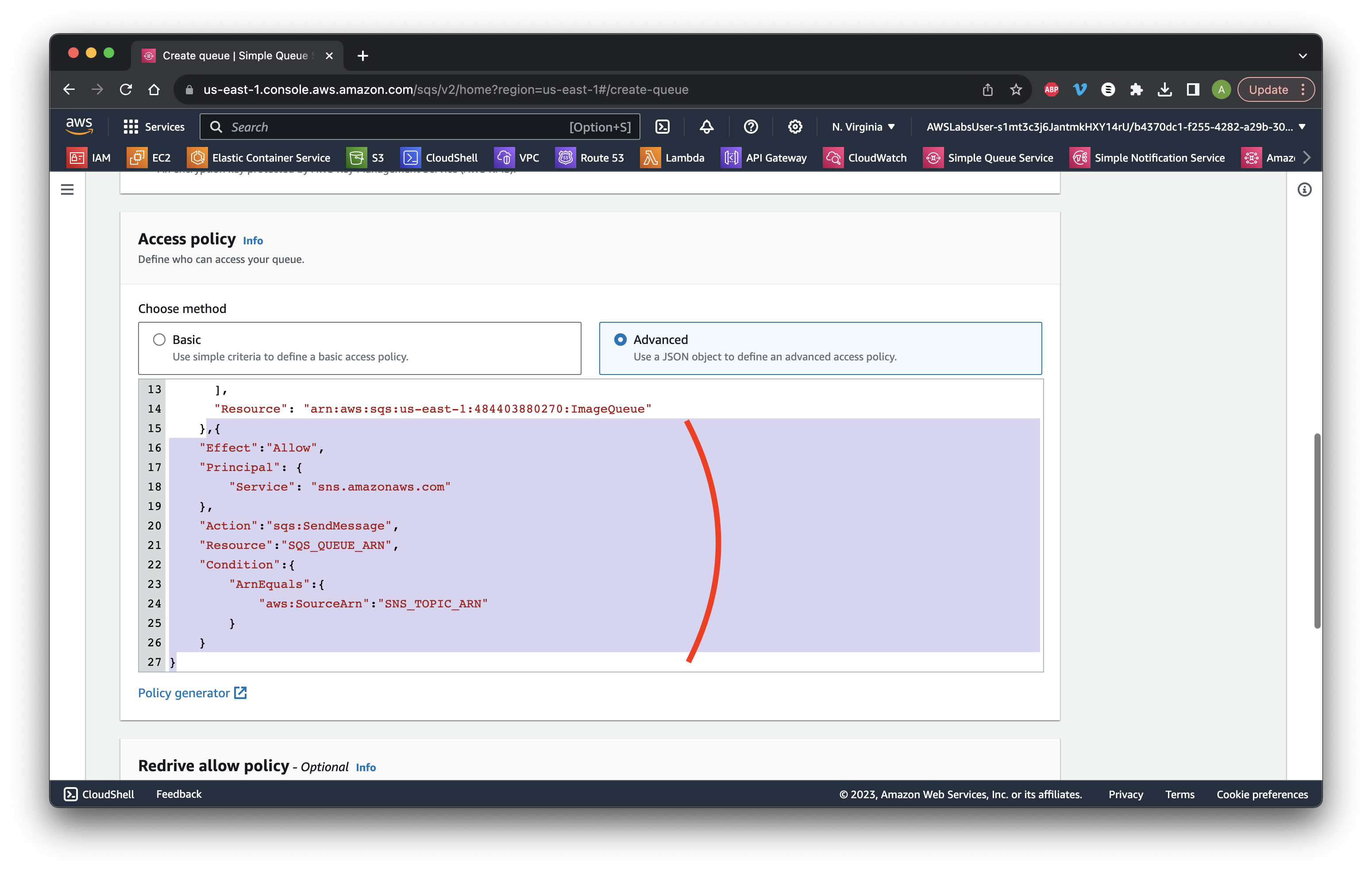Toggle the browser side panel
The height and width of the screenshot is (873, 1372).
point(1192,89)
